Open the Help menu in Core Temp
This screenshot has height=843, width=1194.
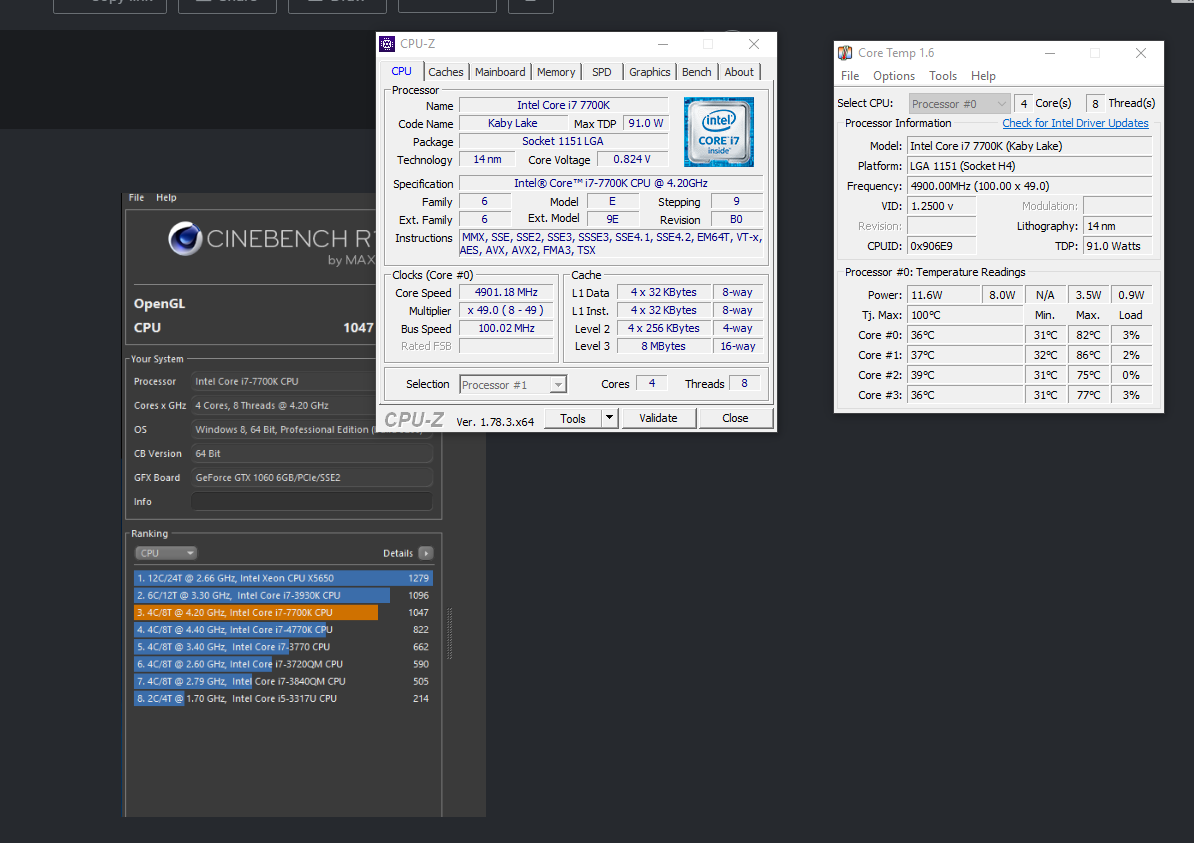[983, 76]
